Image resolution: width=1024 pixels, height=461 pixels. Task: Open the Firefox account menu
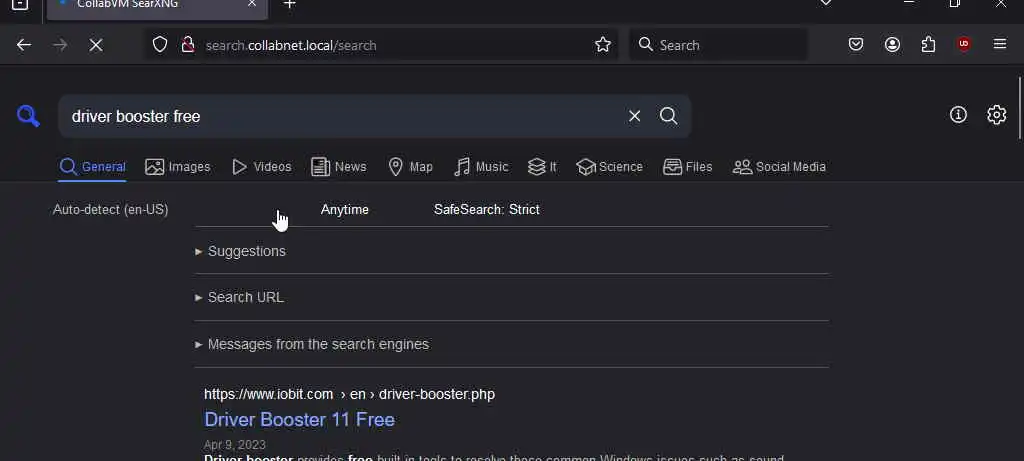(892, 44)
